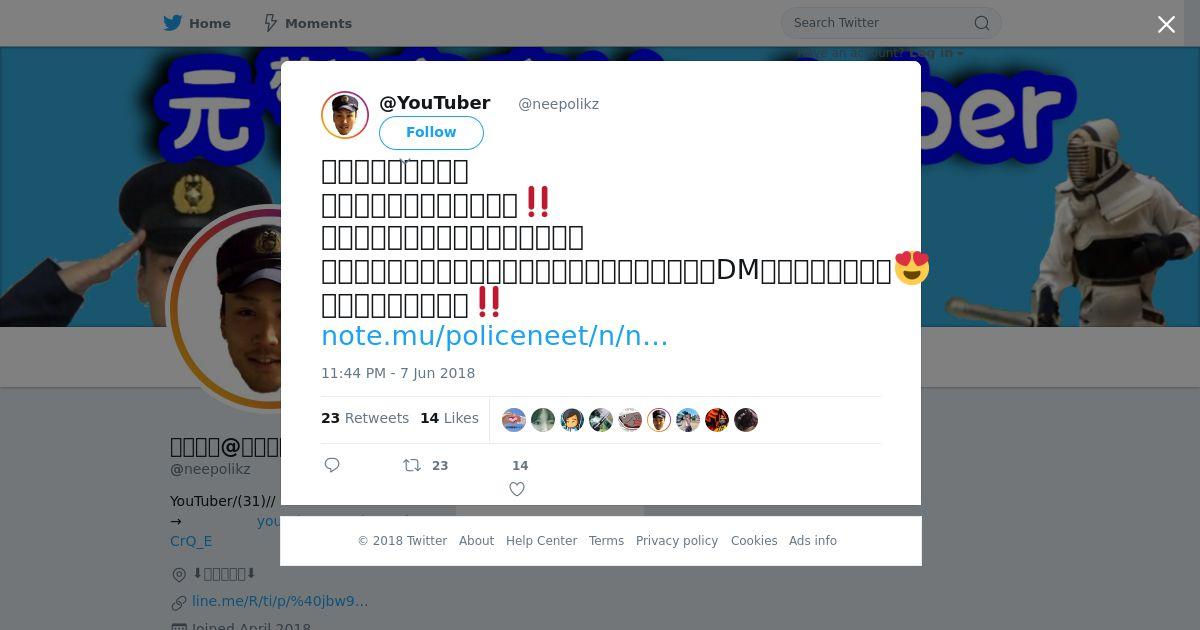Open the line.me profile link

click(280, 601)
